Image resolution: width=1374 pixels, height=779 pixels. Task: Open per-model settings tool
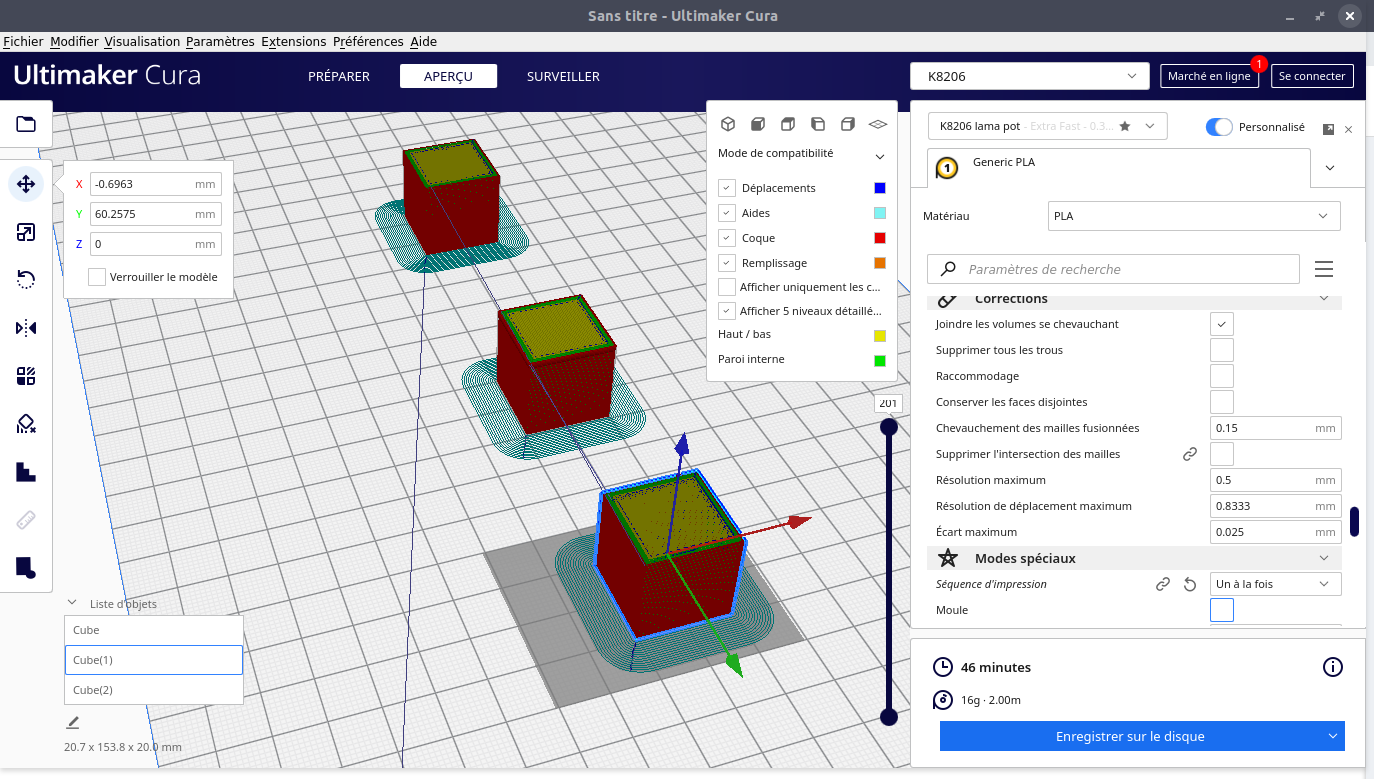click(x=26, y=376)
